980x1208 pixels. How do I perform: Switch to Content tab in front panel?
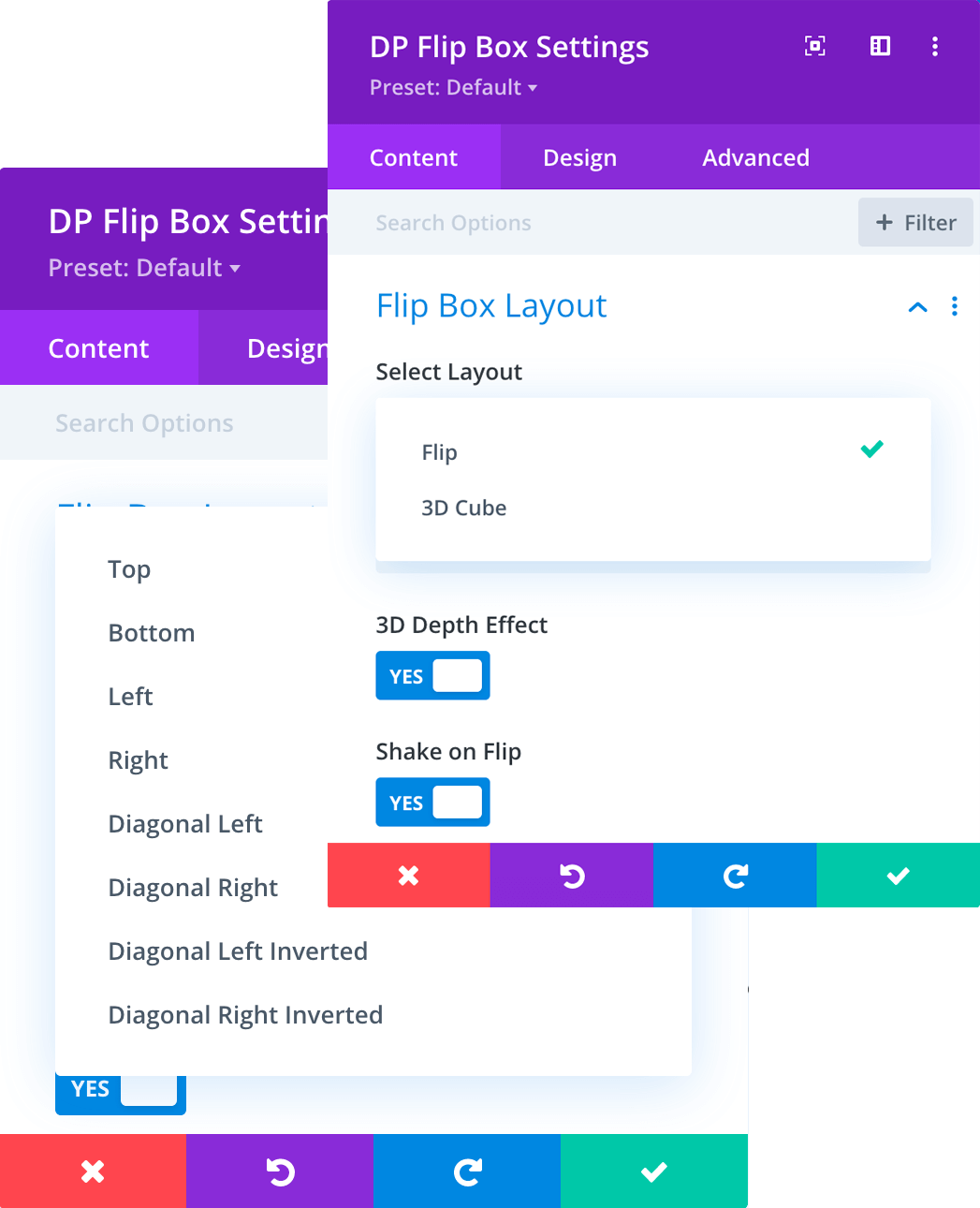coord(414,157)
